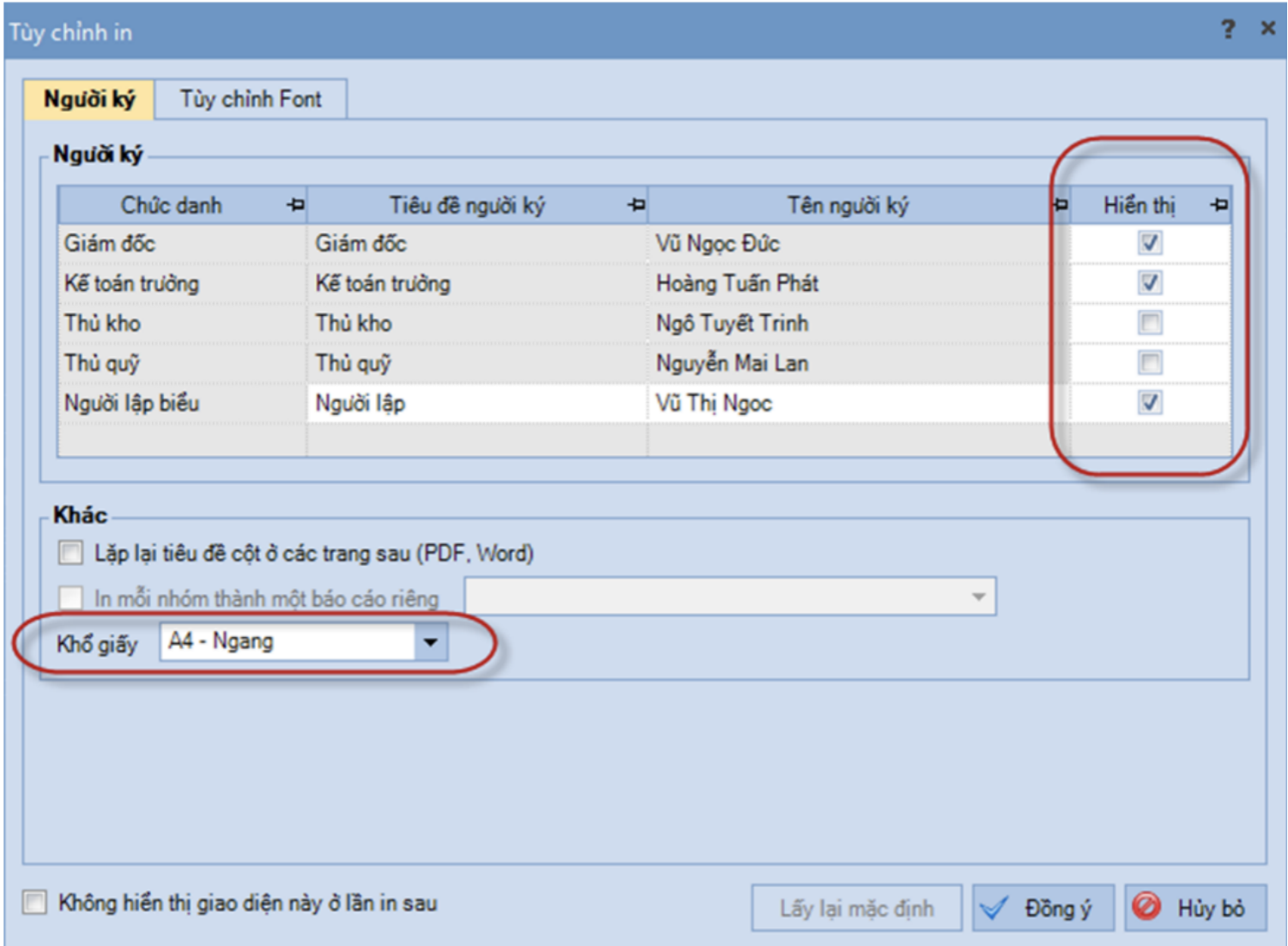Viewport: 1288px width, 946px height.
Task: Pin the Tên người ký column
Action: tap(1061, 205)
